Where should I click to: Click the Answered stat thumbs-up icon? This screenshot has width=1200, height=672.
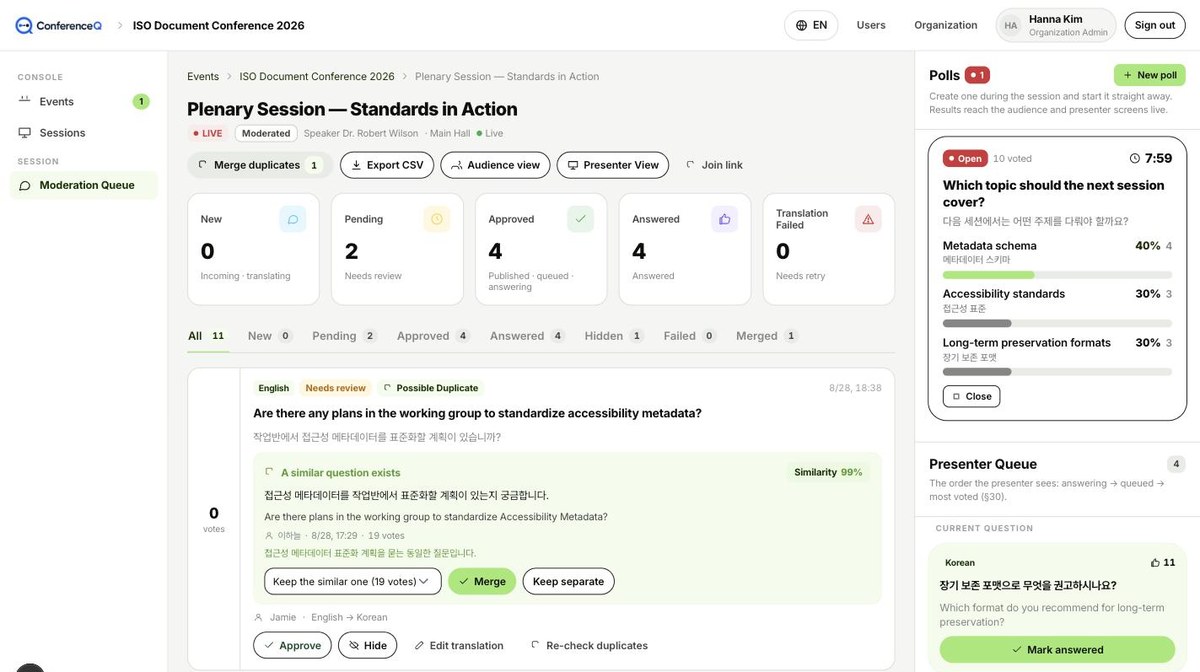pos(724,219)
